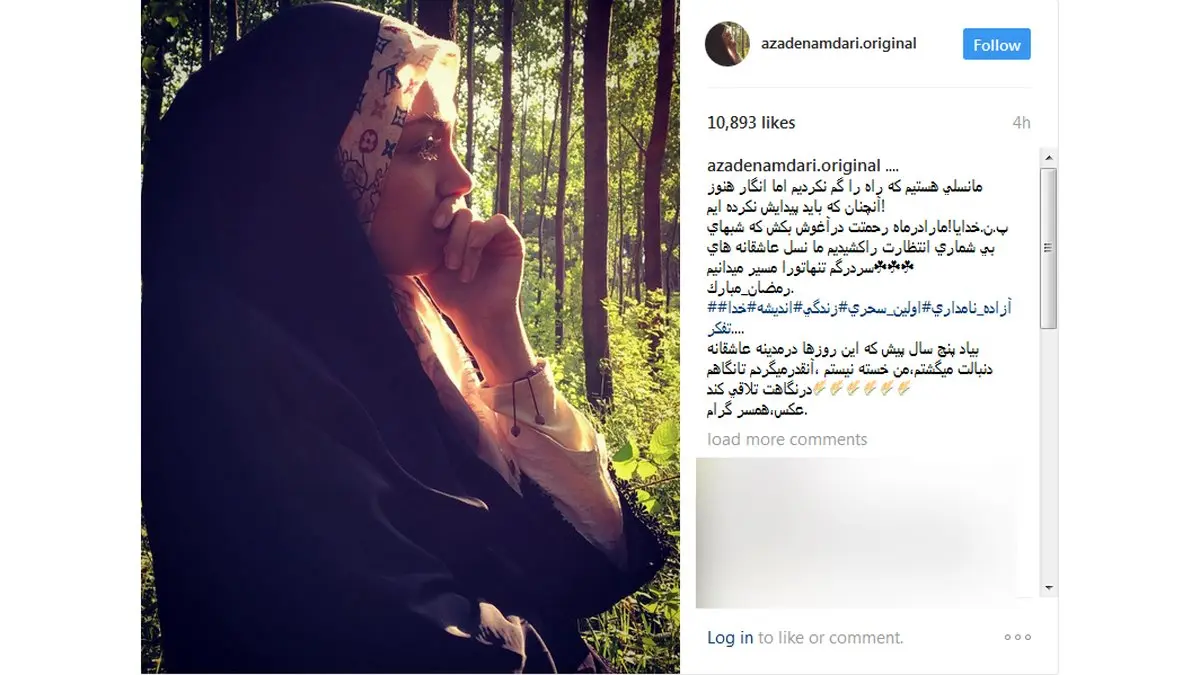1200x675 pixels.
Task: Click the main post photo
Action: 410,337
